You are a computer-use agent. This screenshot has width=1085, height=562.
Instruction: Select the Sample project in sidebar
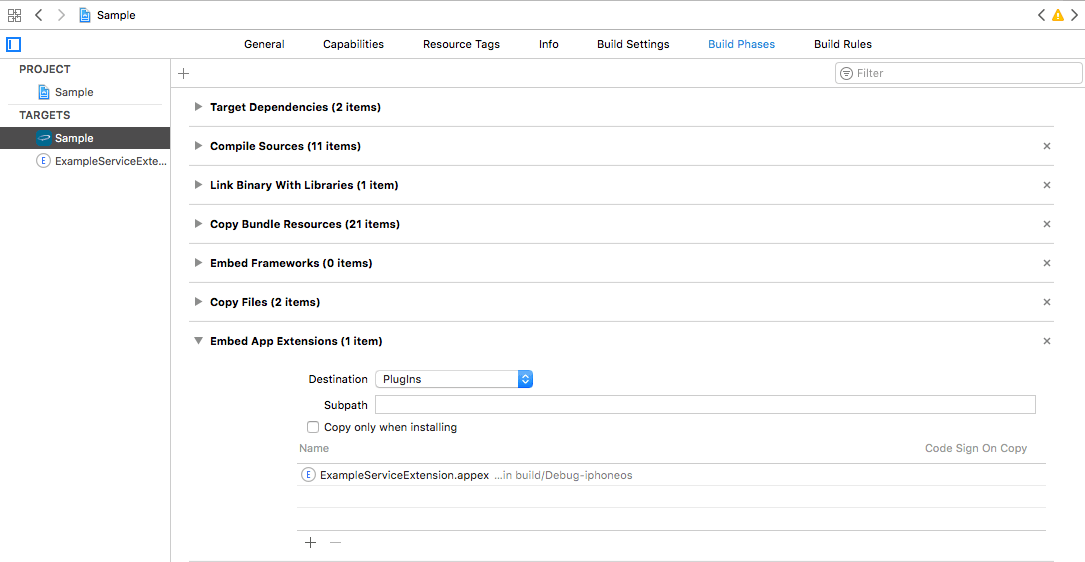[x=73, y=92]
